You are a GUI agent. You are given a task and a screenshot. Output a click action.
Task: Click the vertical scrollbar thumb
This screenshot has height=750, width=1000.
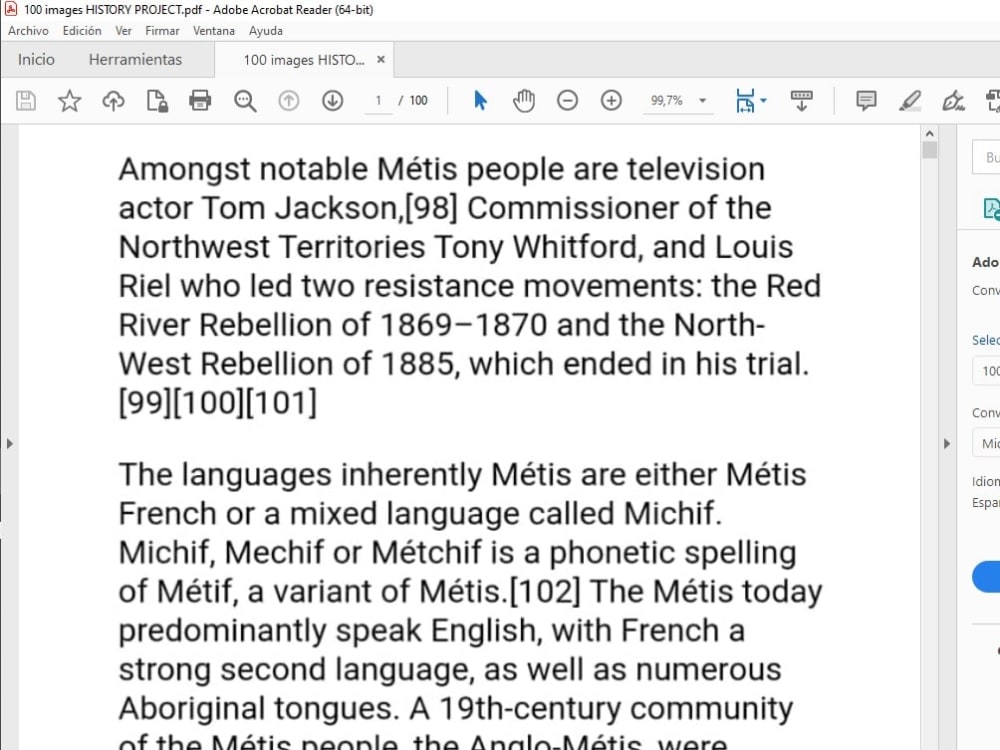coord(929,150)
